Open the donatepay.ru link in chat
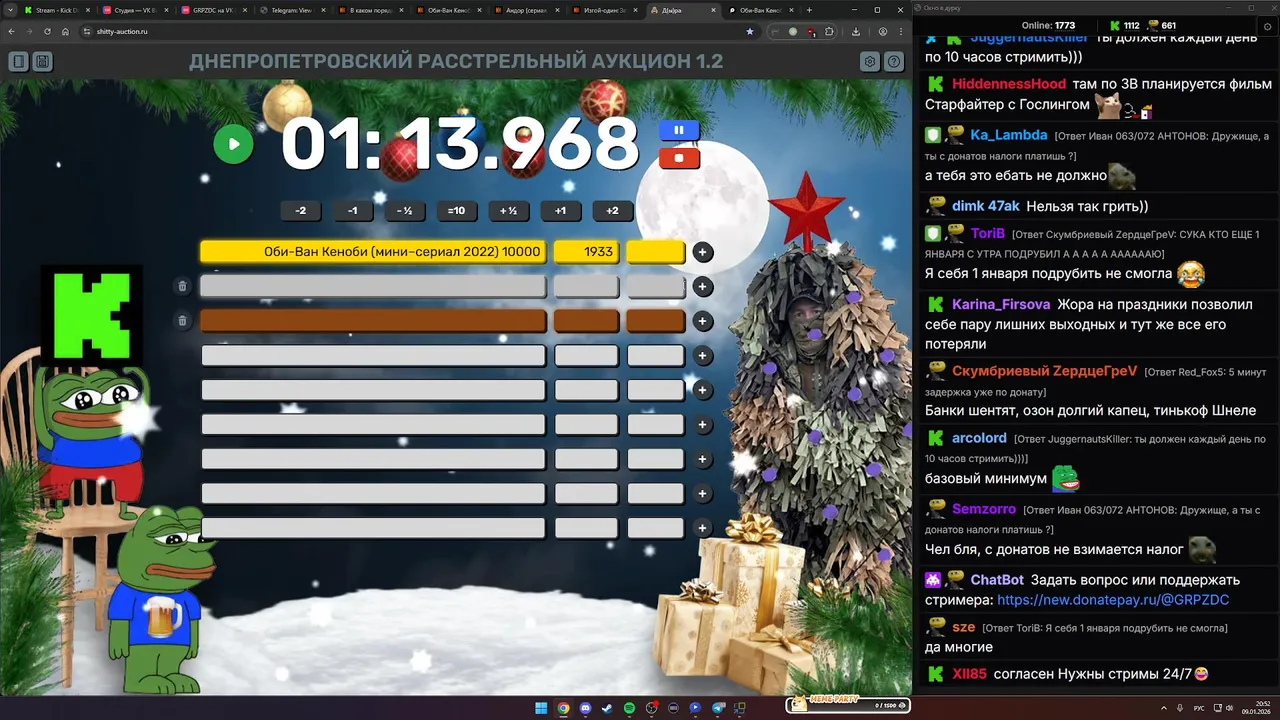1280x720 pixels. (1113, 600)
